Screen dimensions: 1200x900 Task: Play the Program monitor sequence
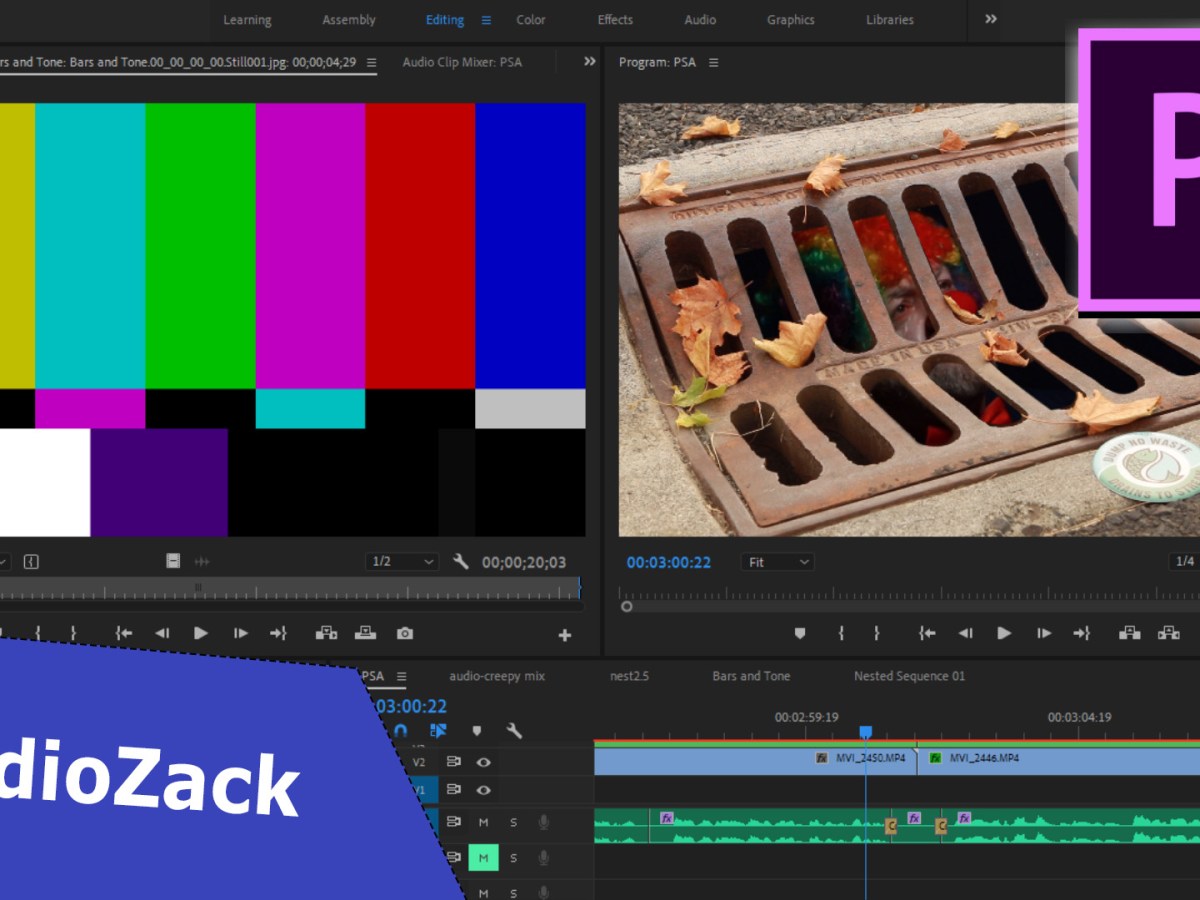pyautogui.click(x=1004, y=633)
